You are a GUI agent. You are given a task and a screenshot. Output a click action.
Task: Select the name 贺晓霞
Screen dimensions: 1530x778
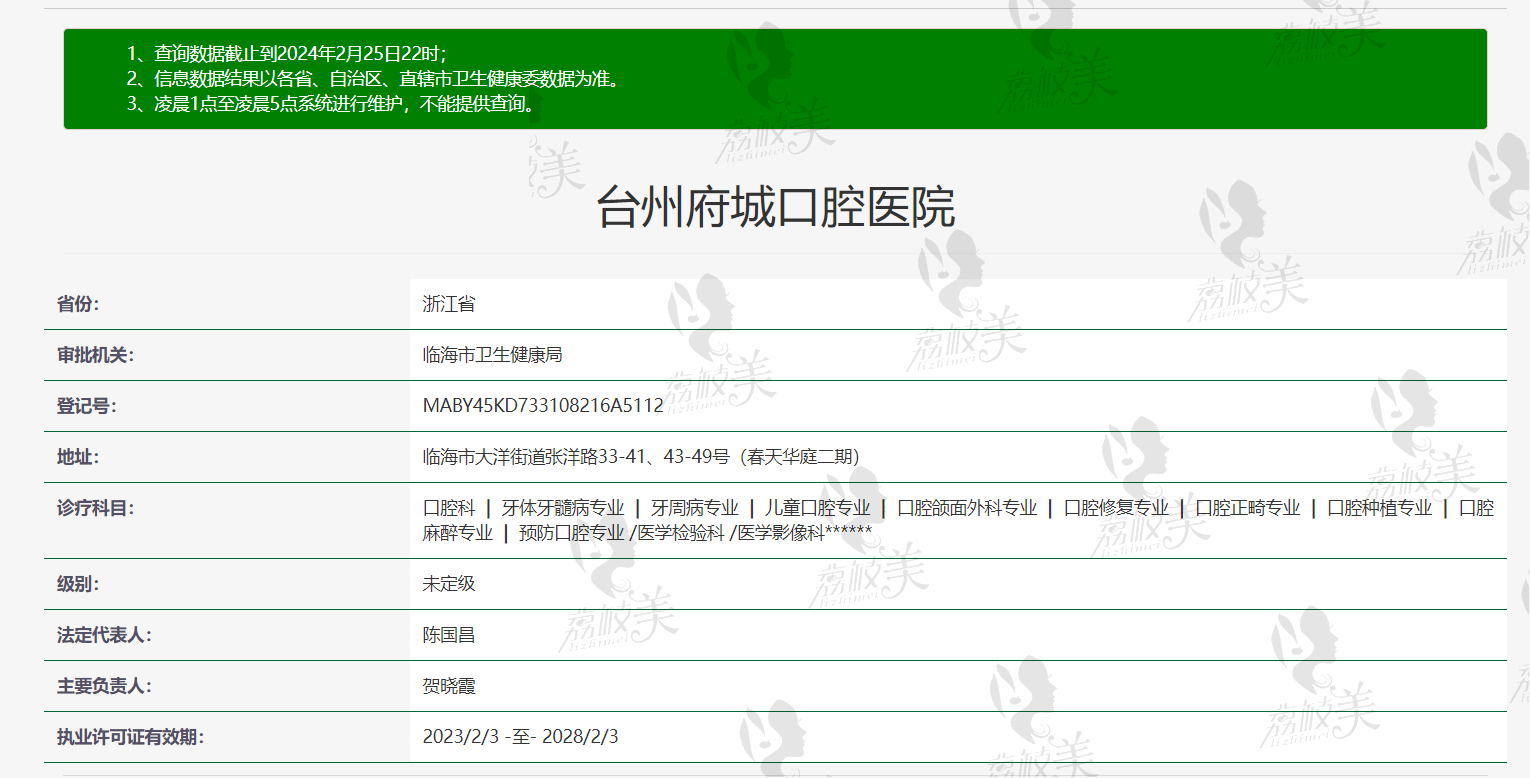(x=449, y=686)
